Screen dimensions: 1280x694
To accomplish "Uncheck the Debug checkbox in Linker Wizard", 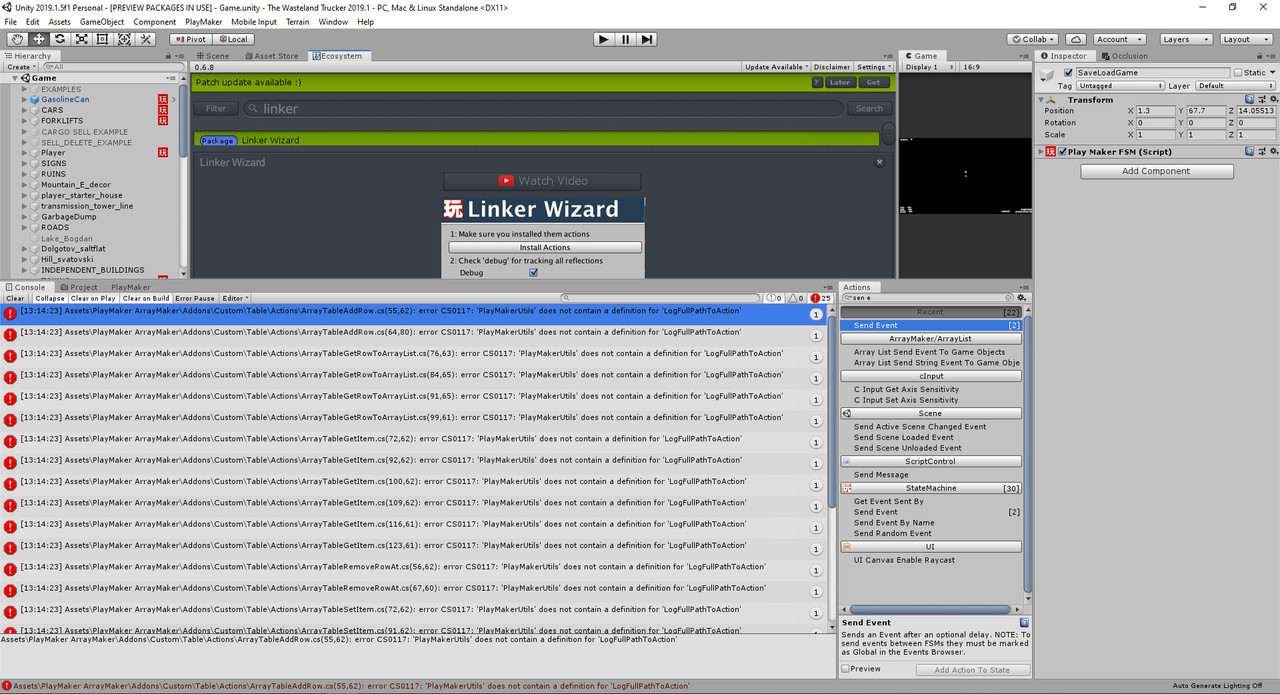I will (533, 272).
